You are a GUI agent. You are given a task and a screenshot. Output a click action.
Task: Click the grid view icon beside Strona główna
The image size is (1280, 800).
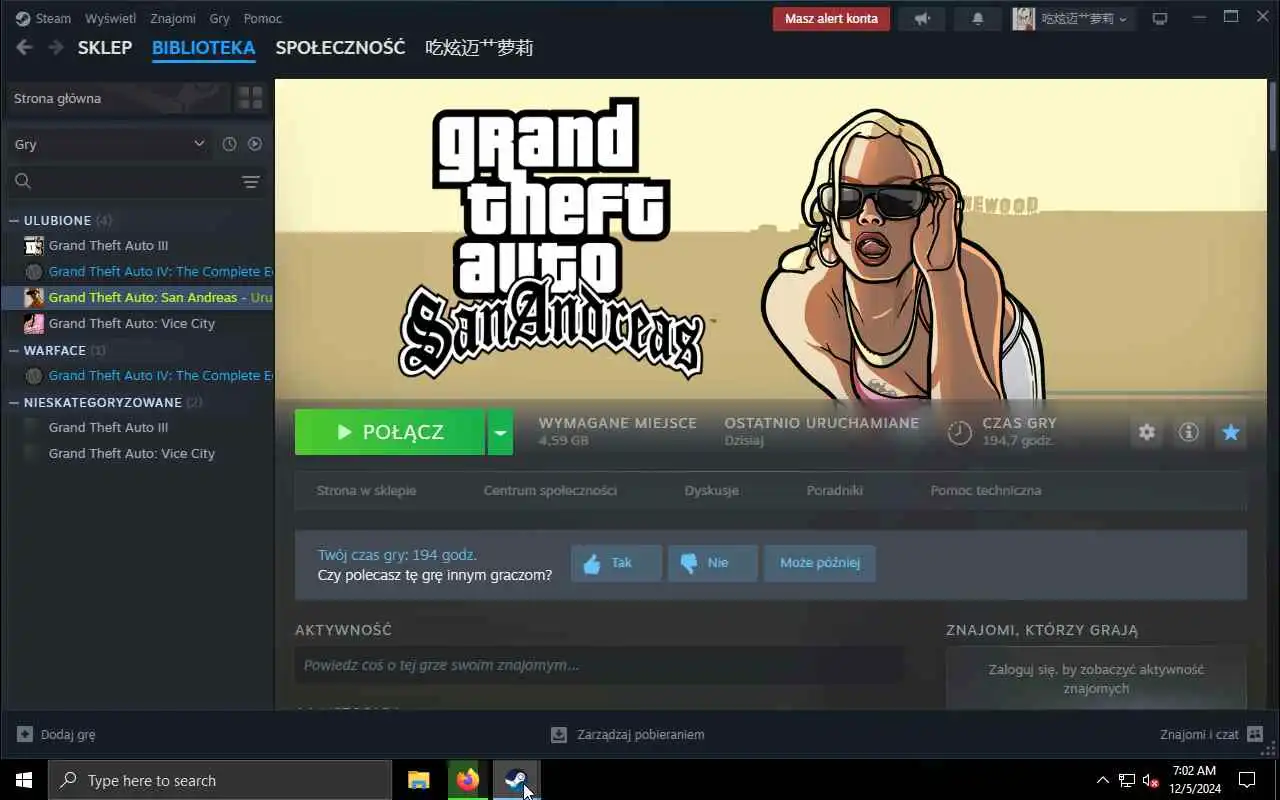pos(250,98)
